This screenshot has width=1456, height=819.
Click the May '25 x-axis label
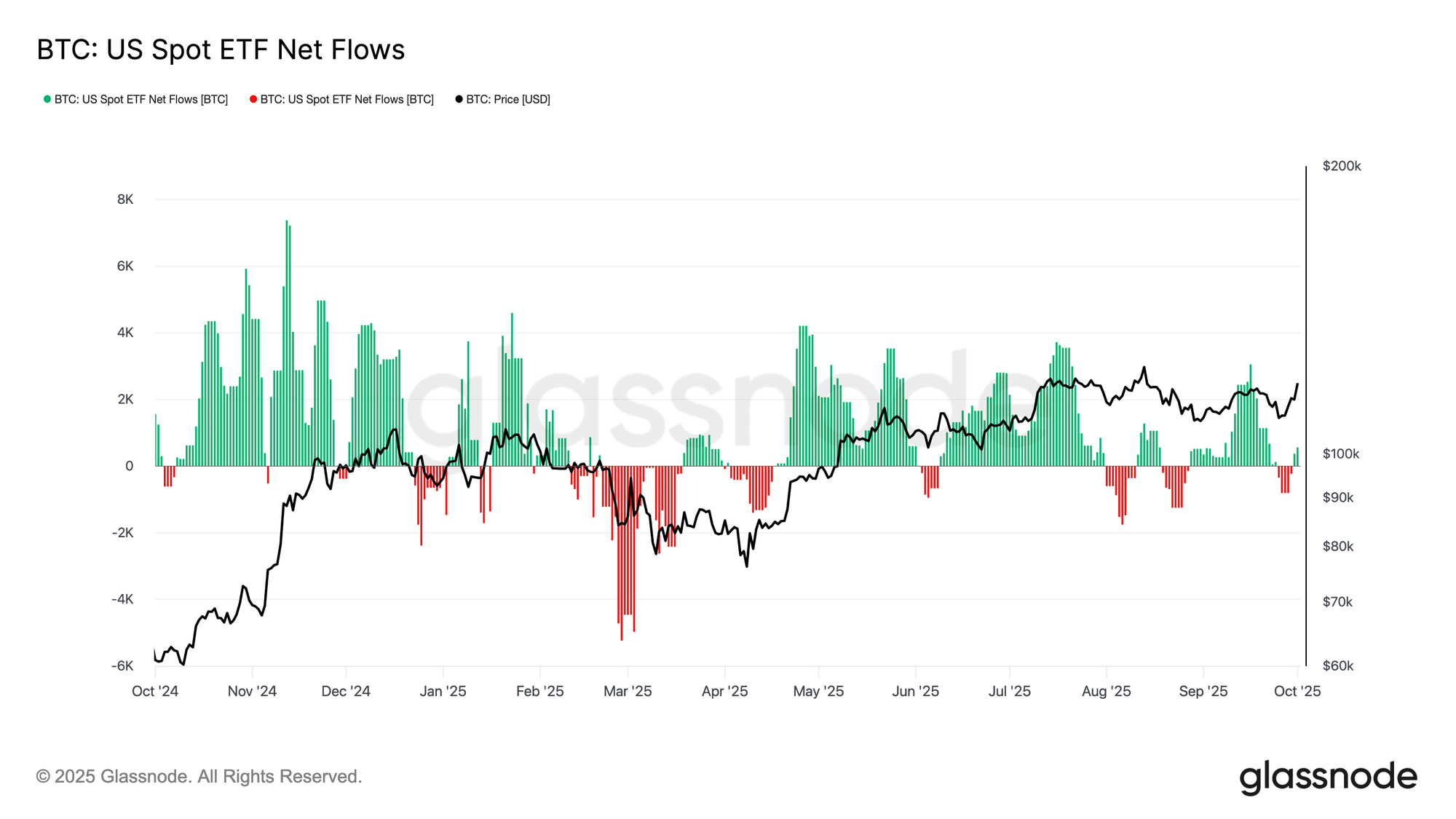pyautogui.click(x=818, y=691)
